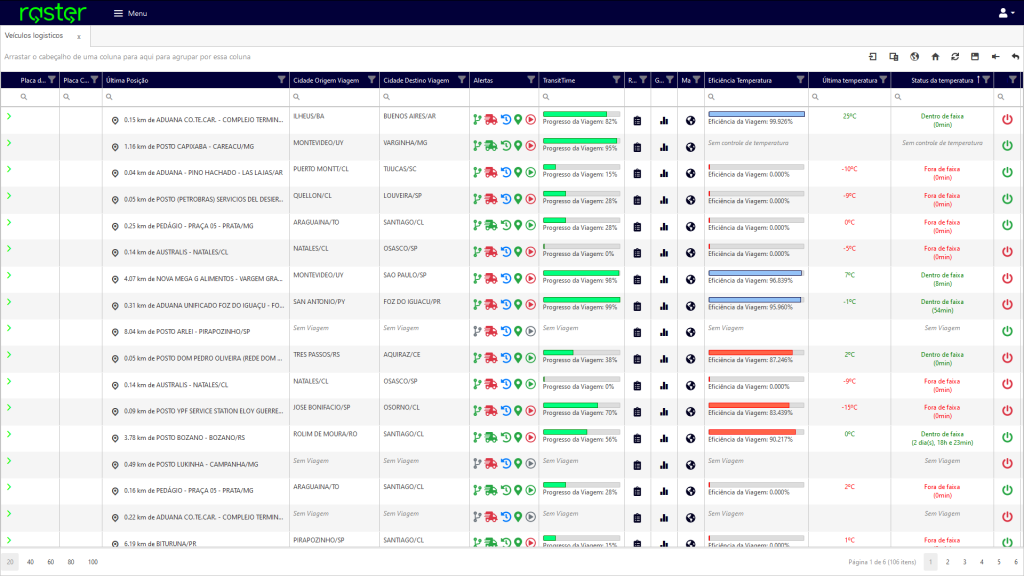Sort by Status da temperatura header
1024x576 pixels.
(942, 80)
